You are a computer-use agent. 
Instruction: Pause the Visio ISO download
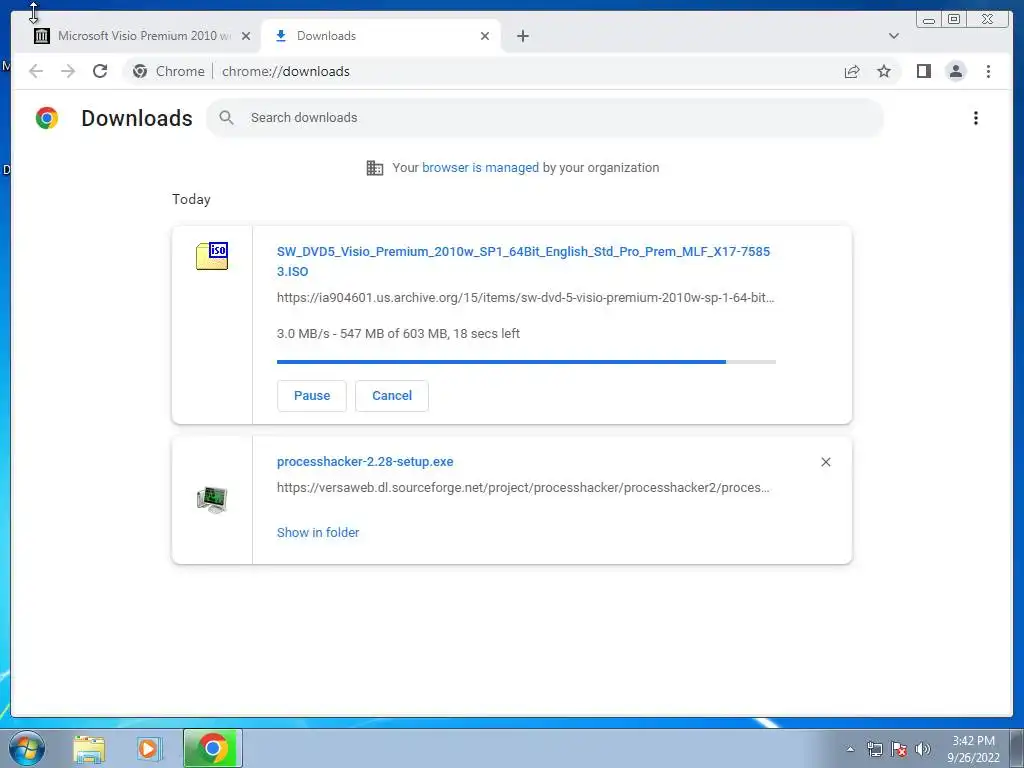click(x=312, y=396)
